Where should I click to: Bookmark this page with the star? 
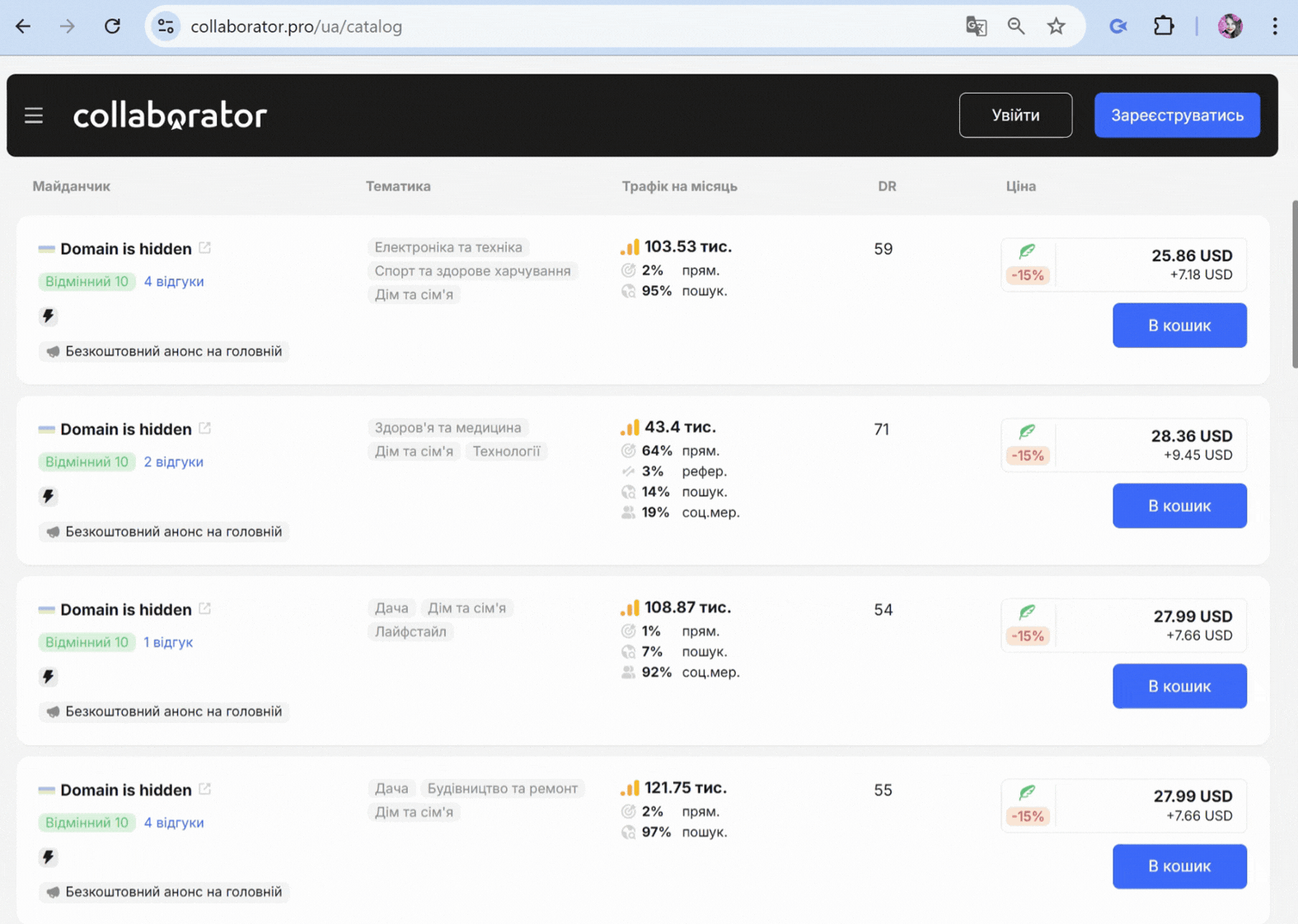(1057, 26)
